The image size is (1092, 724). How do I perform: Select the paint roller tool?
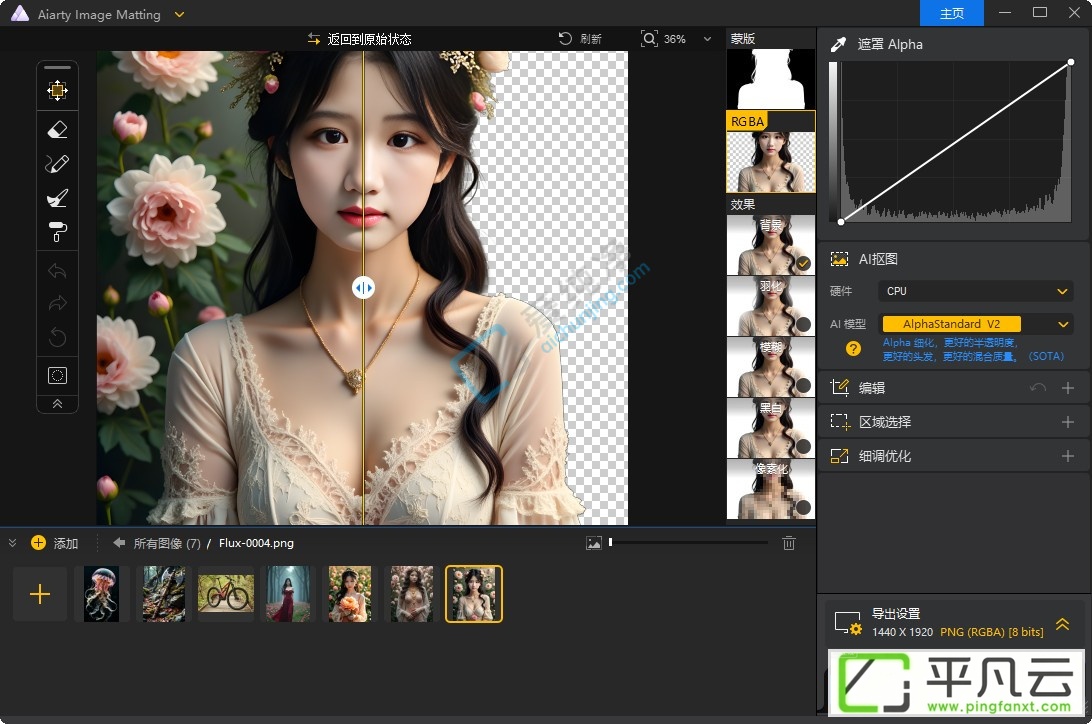point(57,232)
